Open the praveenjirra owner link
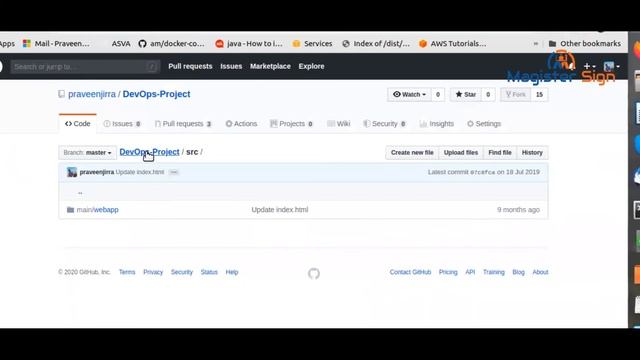The image size is (640, 360). click(92, 94)
